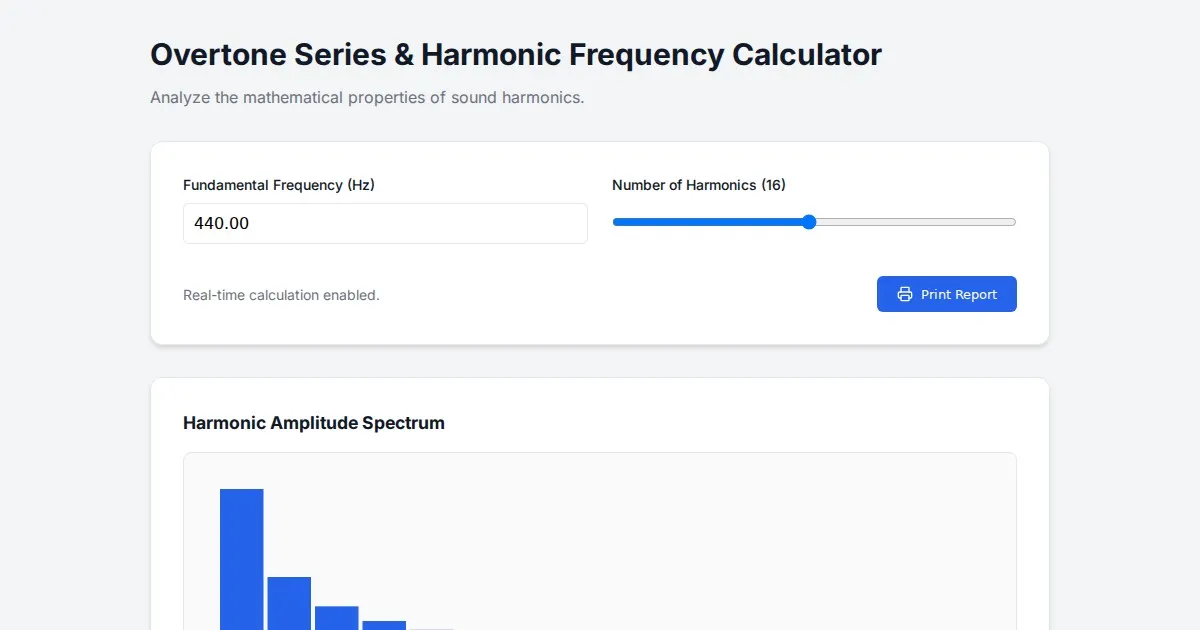Click the 440.00 frequency value
The image size is (1200, 630).
coord(222,223)
